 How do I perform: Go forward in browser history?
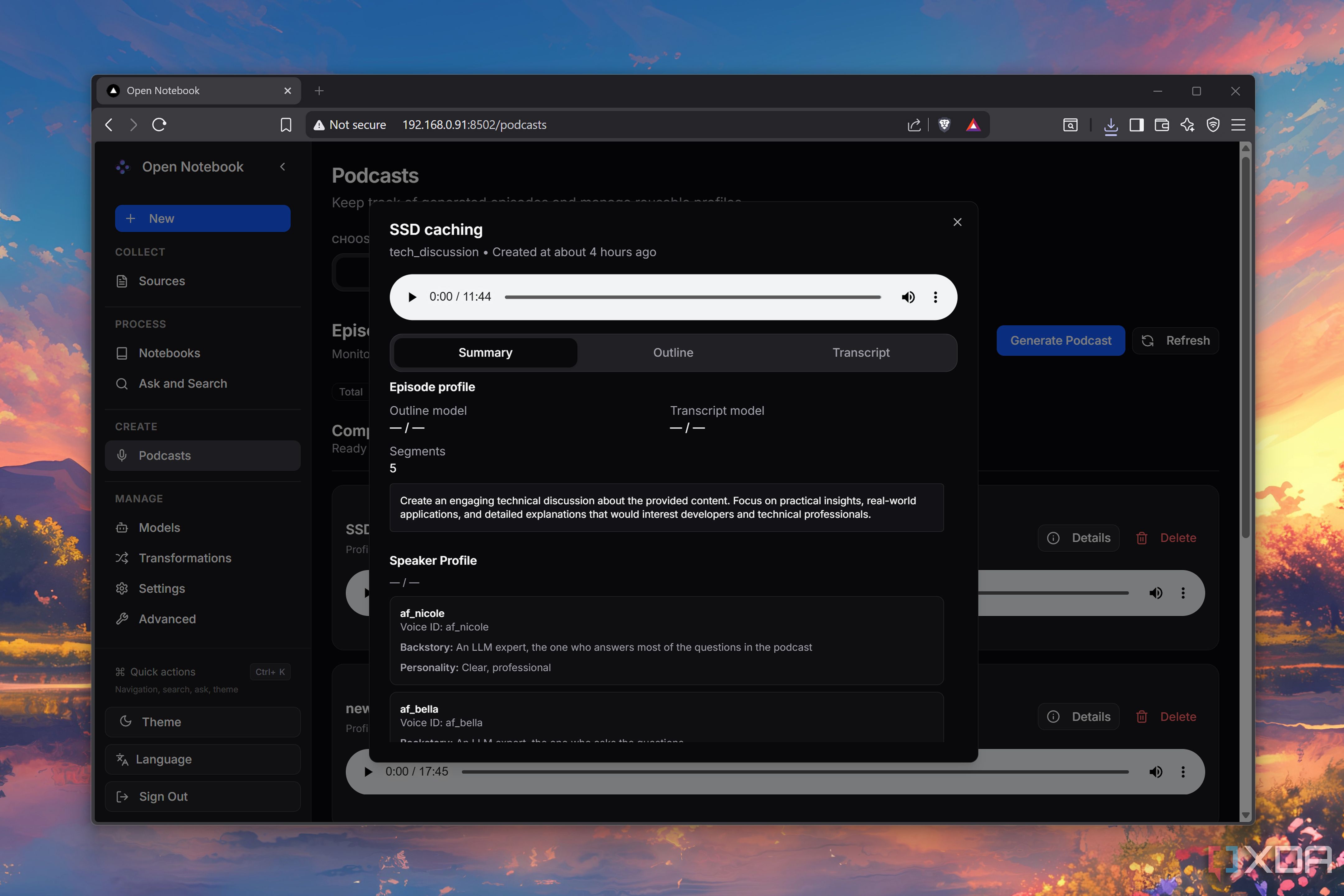click(x=134, y=124)
